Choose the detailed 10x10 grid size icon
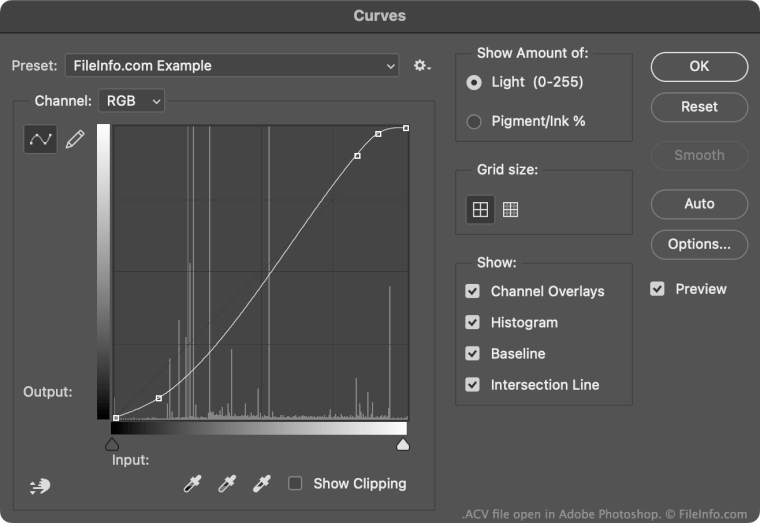 coord(511,209)
